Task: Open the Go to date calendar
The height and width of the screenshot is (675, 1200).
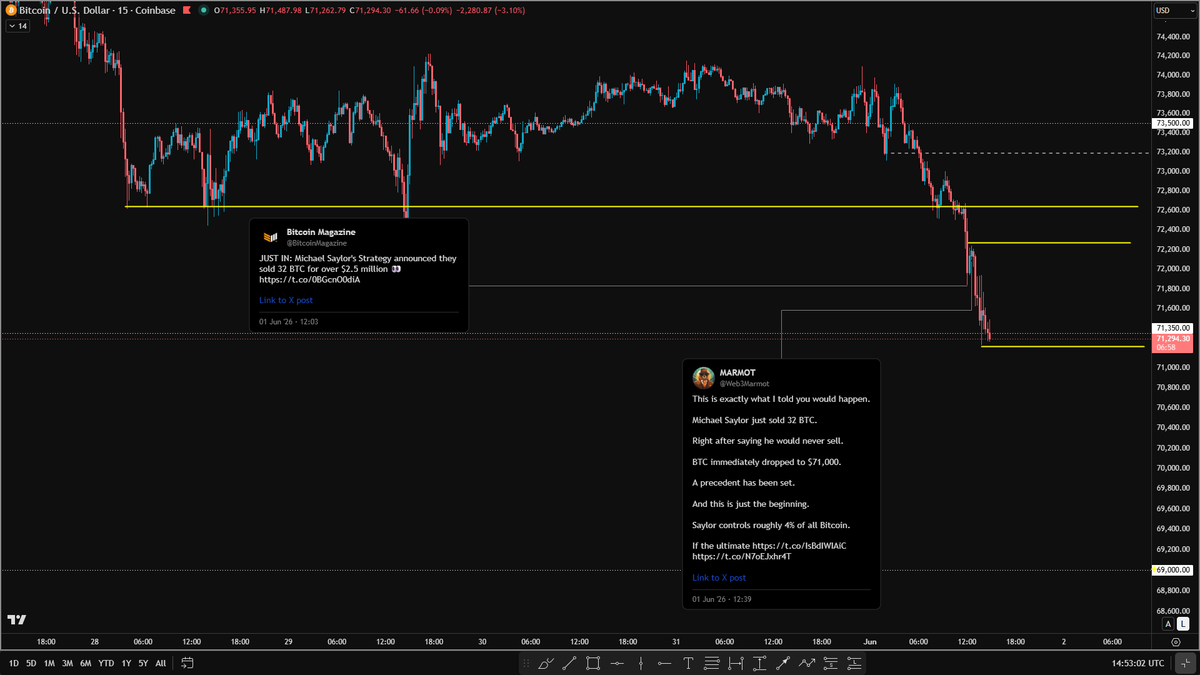Action: click(x=187, y=663)
